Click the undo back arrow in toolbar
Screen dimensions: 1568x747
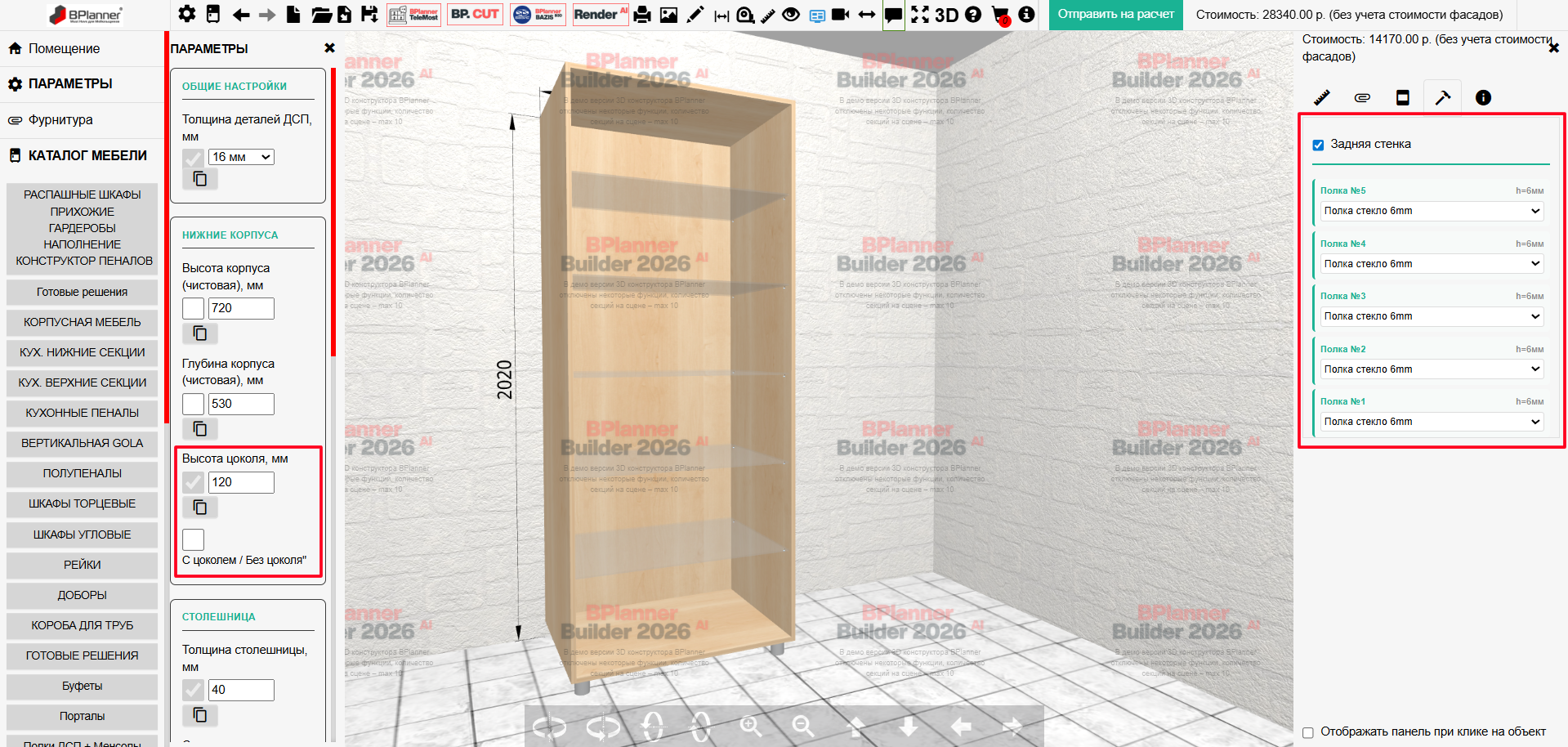coord(240,15)
